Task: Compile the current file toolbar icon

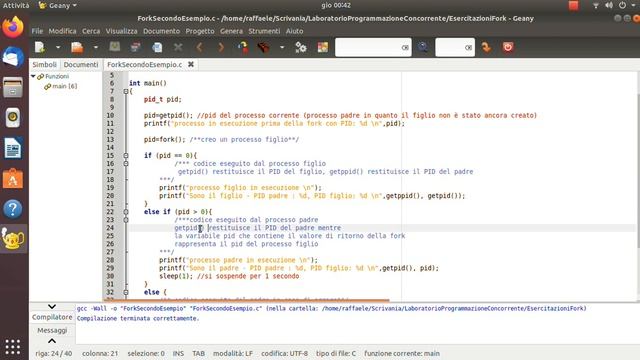Action: (x=243, y=47)
